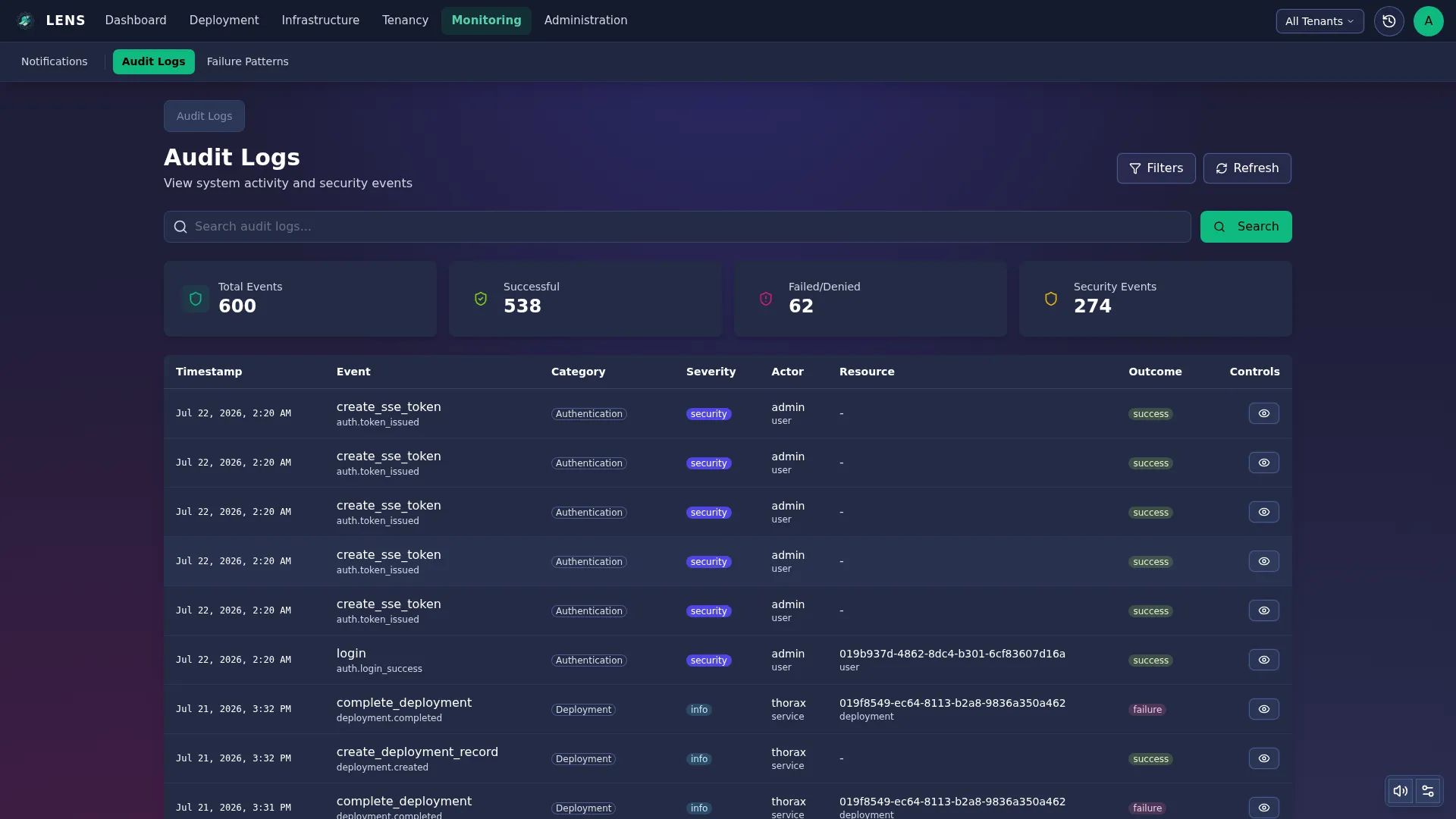
Task: Click the Security Events shield icon
Action: pyautogui.click(x=1051, y=299)
